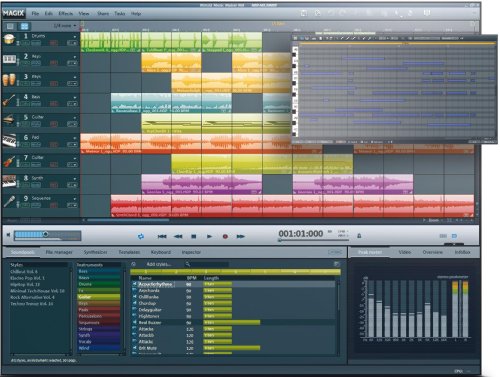Open the Effects menu
Screen dimensions: 500x377
click(x=65, y=14)
